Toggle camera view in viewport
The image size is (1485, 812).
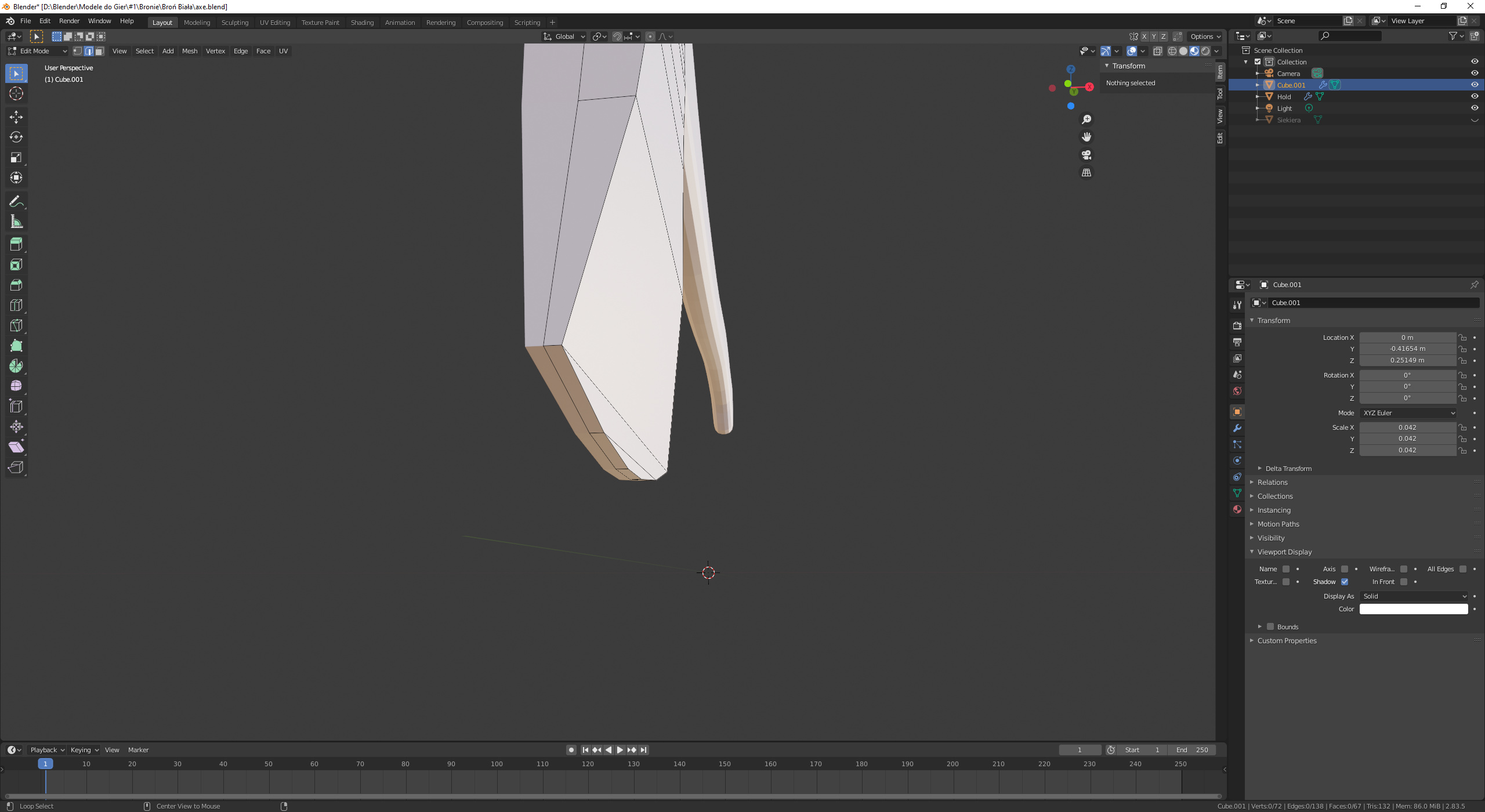[x=1086, y=155]
